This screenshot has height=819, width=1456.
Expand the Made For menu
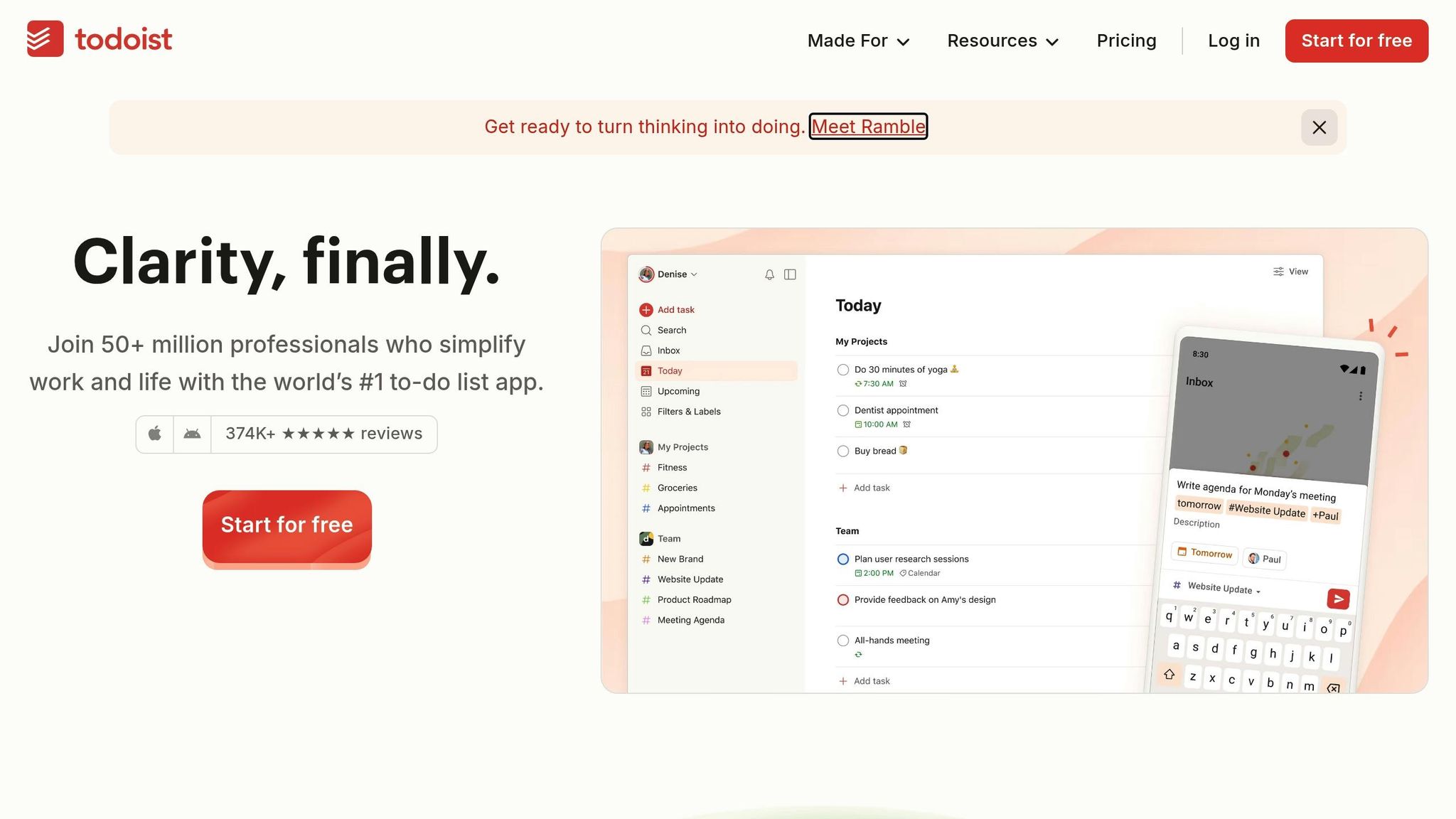click(857, 41)
